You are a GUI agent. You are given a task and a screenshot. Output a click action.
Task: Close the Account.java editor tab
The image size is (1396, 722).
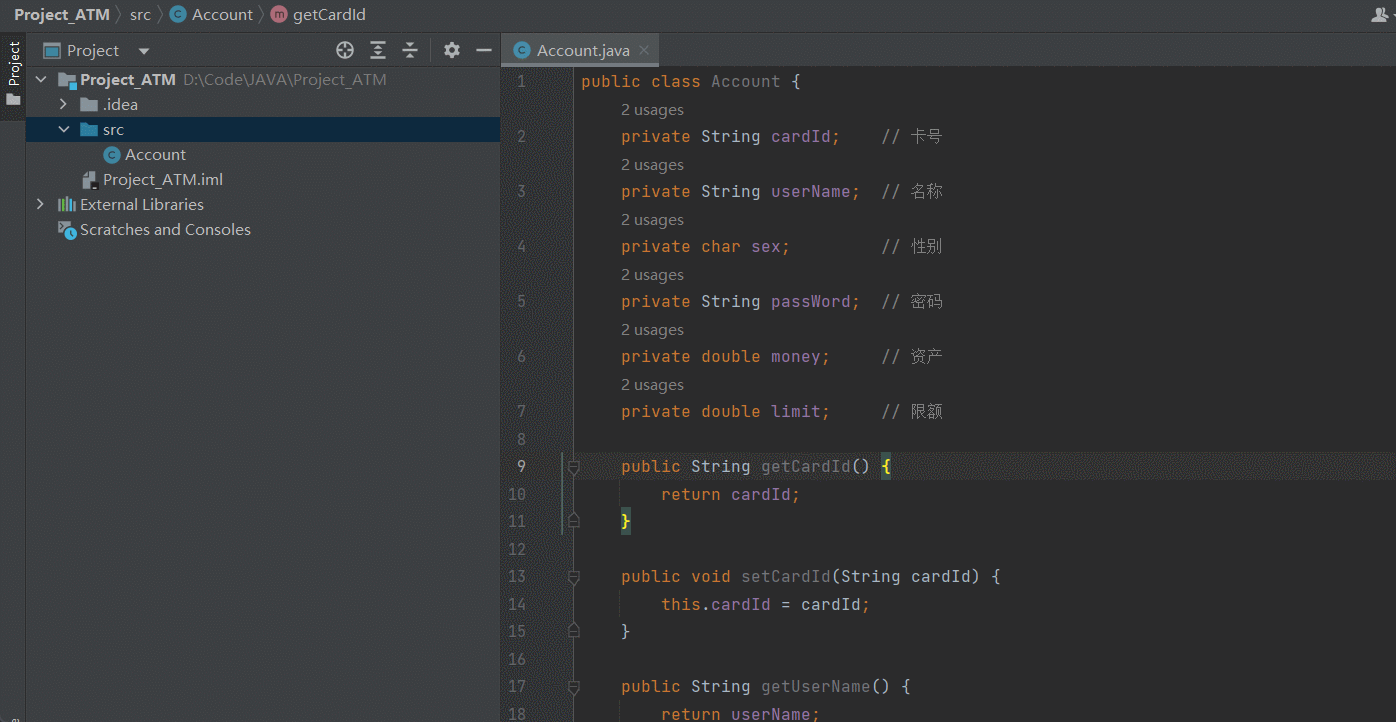(x=644, y=50)
